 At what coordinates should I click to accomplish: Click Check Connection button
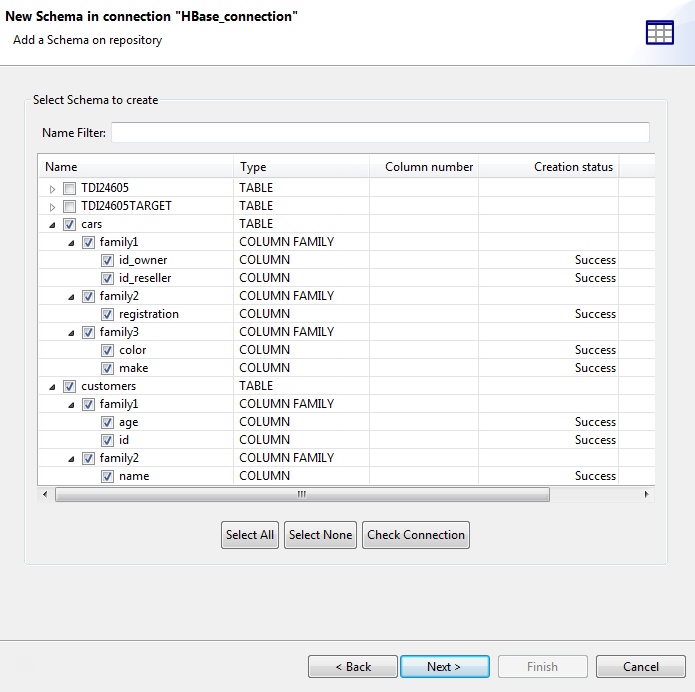416,535
